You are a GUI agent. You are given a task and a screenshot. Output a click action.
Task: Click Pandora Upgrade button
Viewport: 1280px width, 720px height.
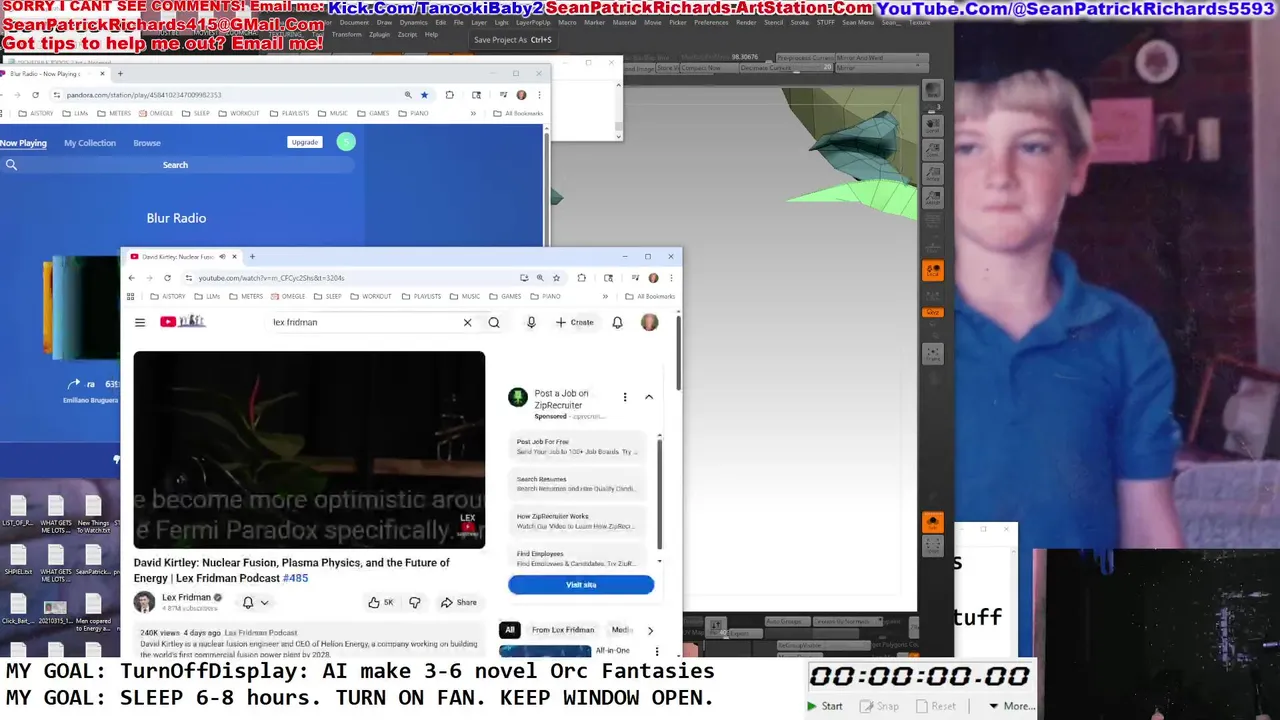coord(305,142)
